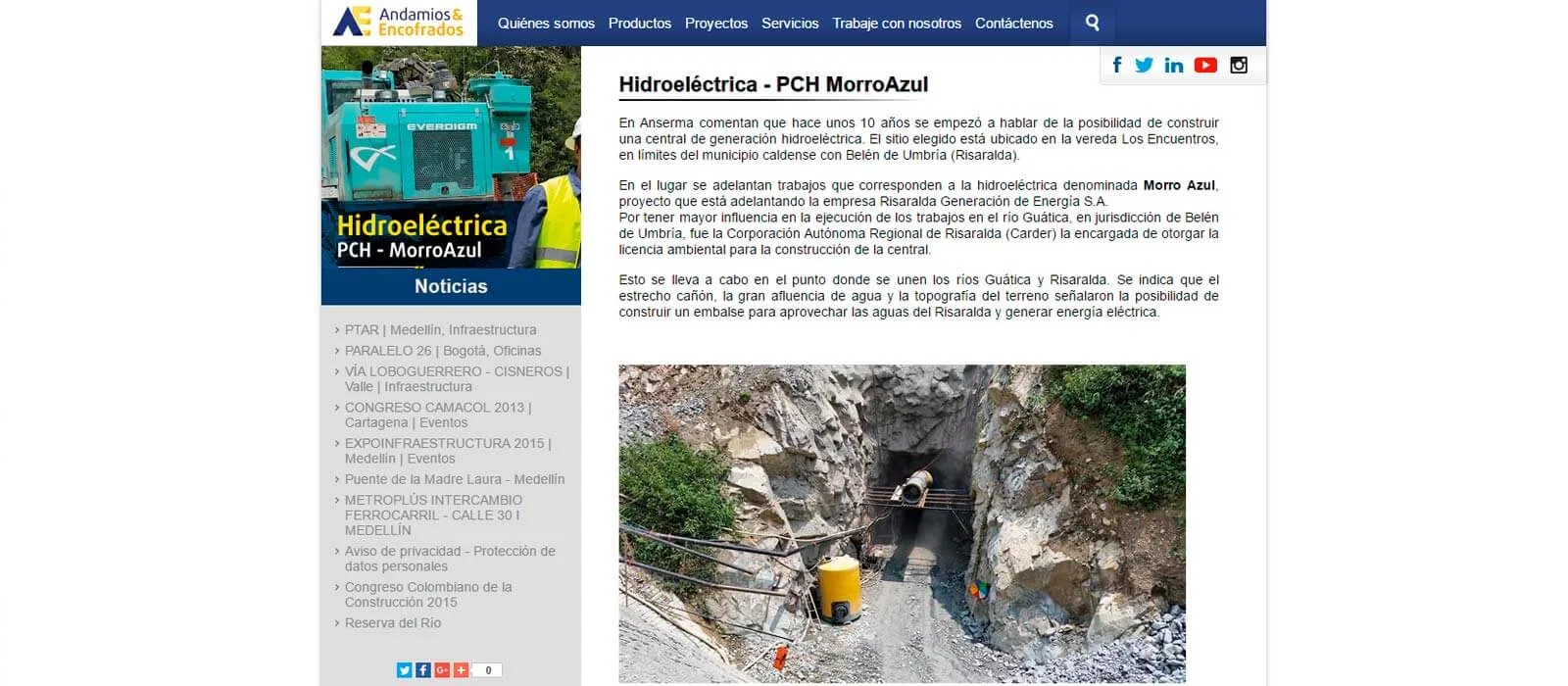Open METROPLÚS INTERCAMBIO FERROCARRIL link
This screenshot has height=686, width=1568.
434,515
